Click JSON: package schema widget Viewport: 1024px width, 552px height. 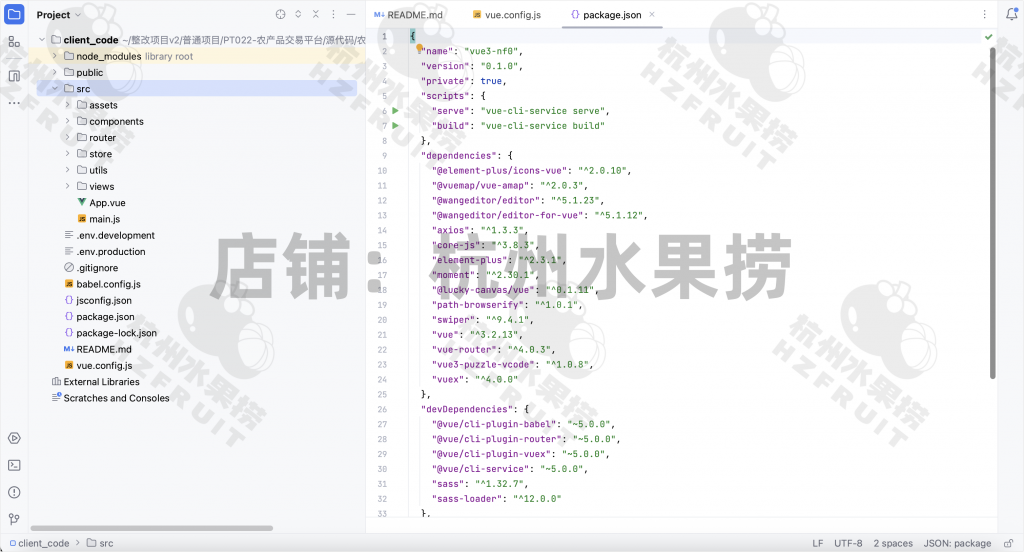pyautogui.click(x=957, y=543)
